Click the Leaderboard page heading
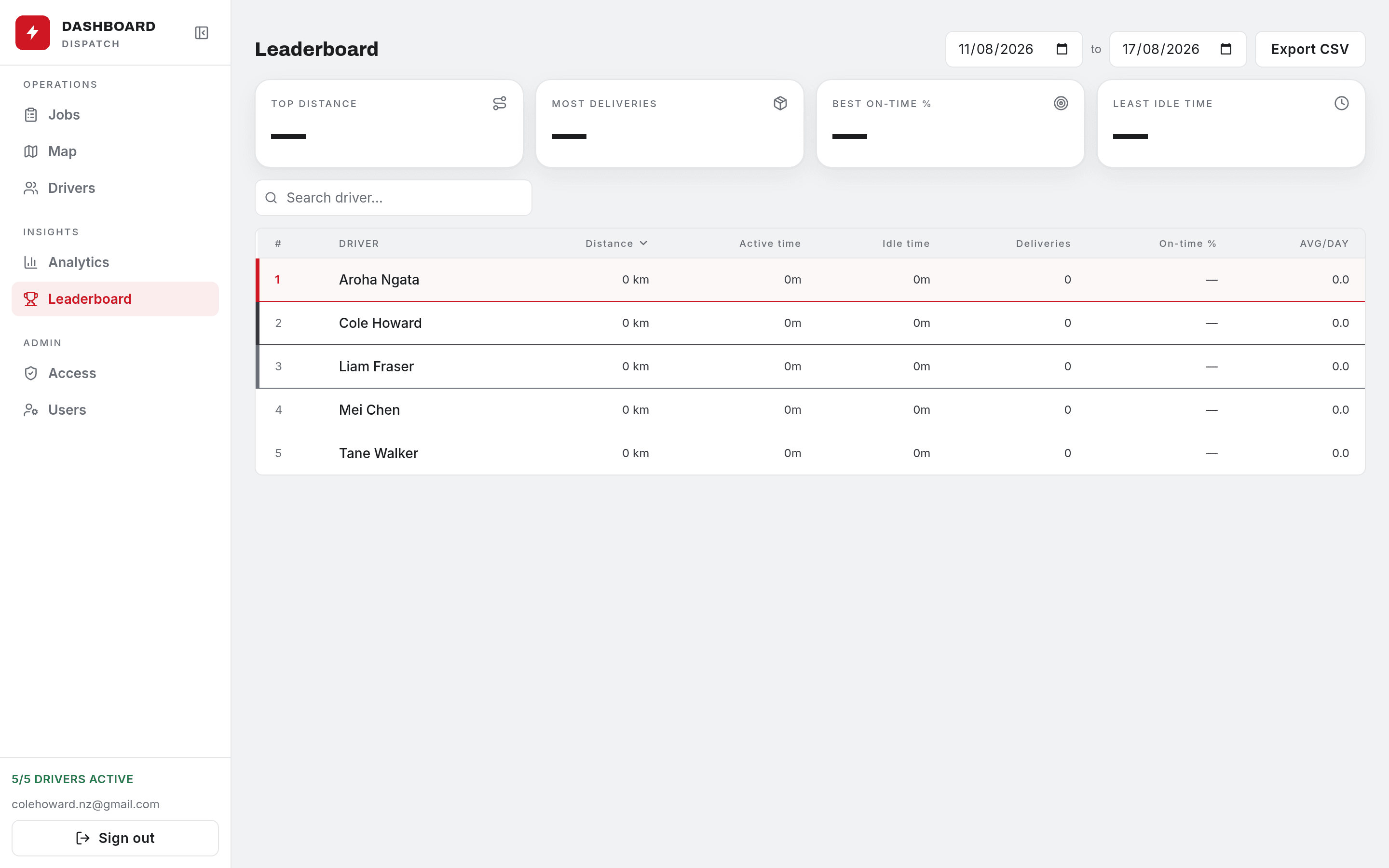Viewport: 1389px width, 868px height. [317, 49]
